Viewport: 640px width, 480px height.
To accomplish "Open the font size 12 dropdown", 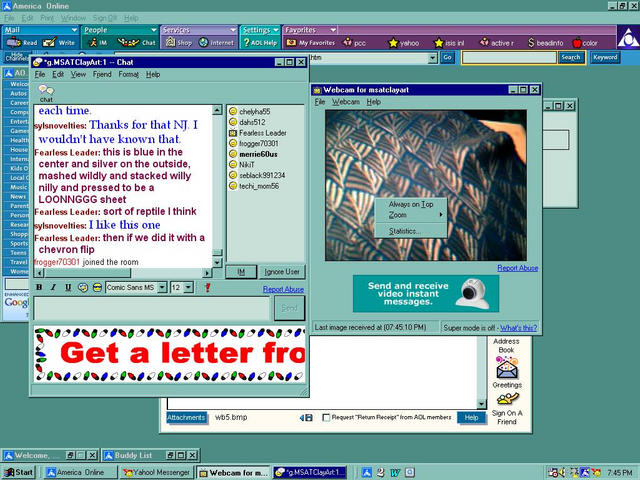I will pyautogui.click(x=188, y=287).
